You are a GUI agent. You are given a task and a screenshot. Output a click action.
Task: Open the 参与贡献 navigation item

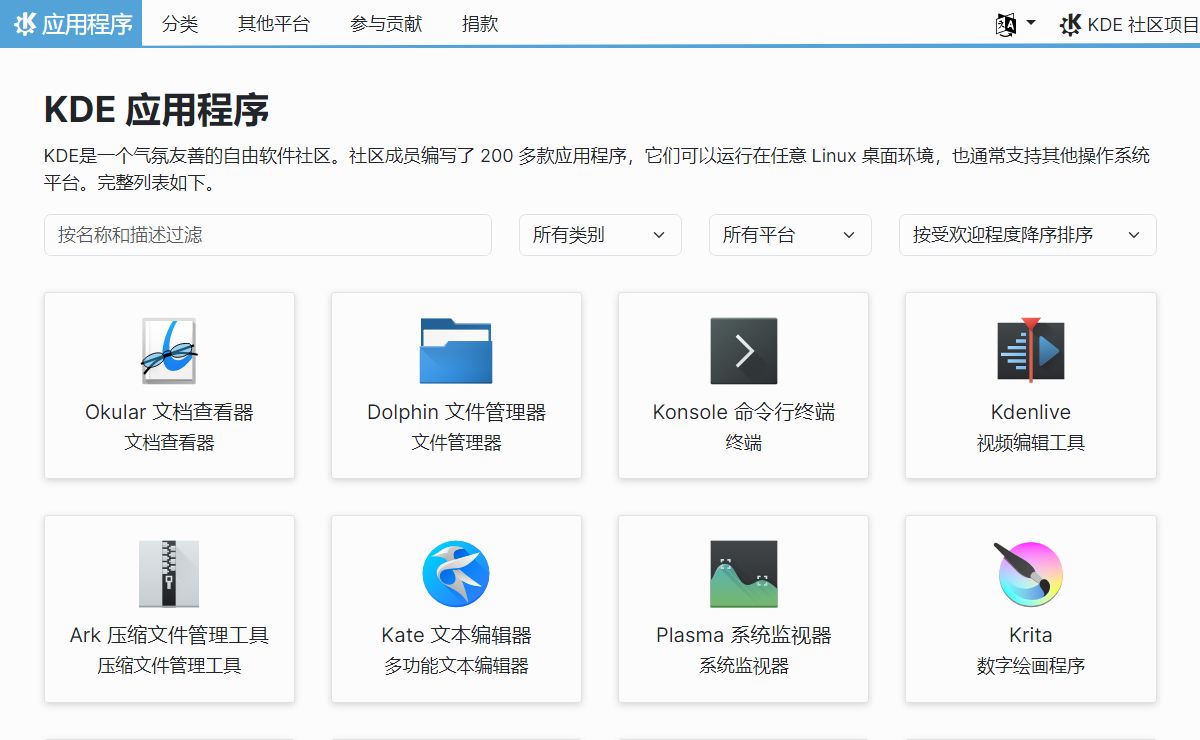[x=386, y=24]
